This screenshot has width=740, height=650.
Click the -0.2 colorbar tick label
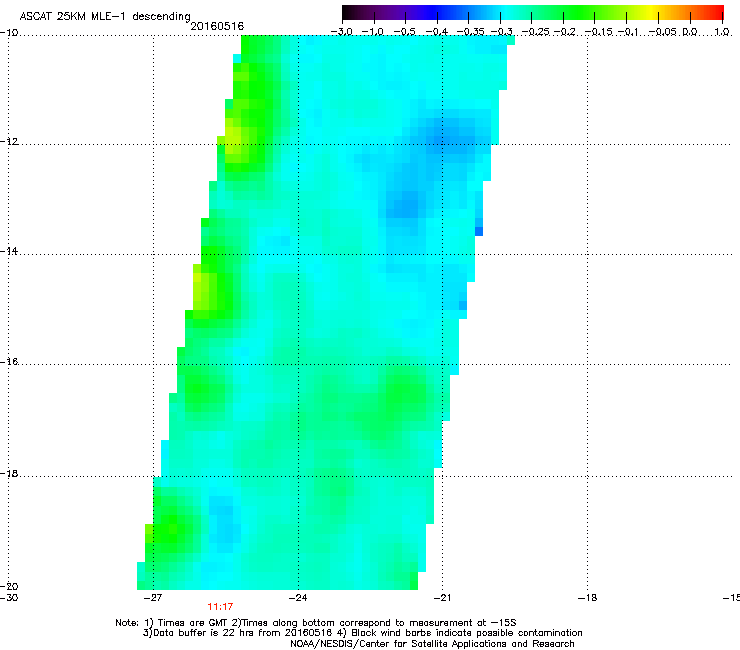(565, 32)
